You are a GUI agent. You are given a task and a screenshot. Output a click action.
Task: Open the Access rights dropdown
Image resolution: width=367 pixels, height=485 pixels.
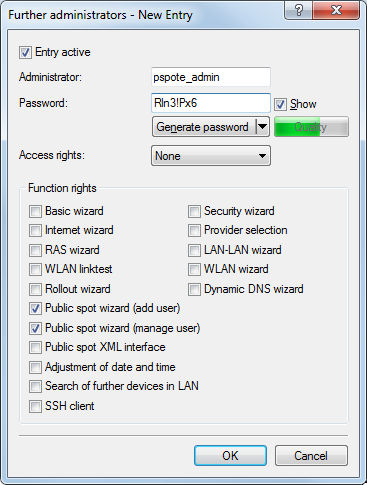click(x=211, y=156)
